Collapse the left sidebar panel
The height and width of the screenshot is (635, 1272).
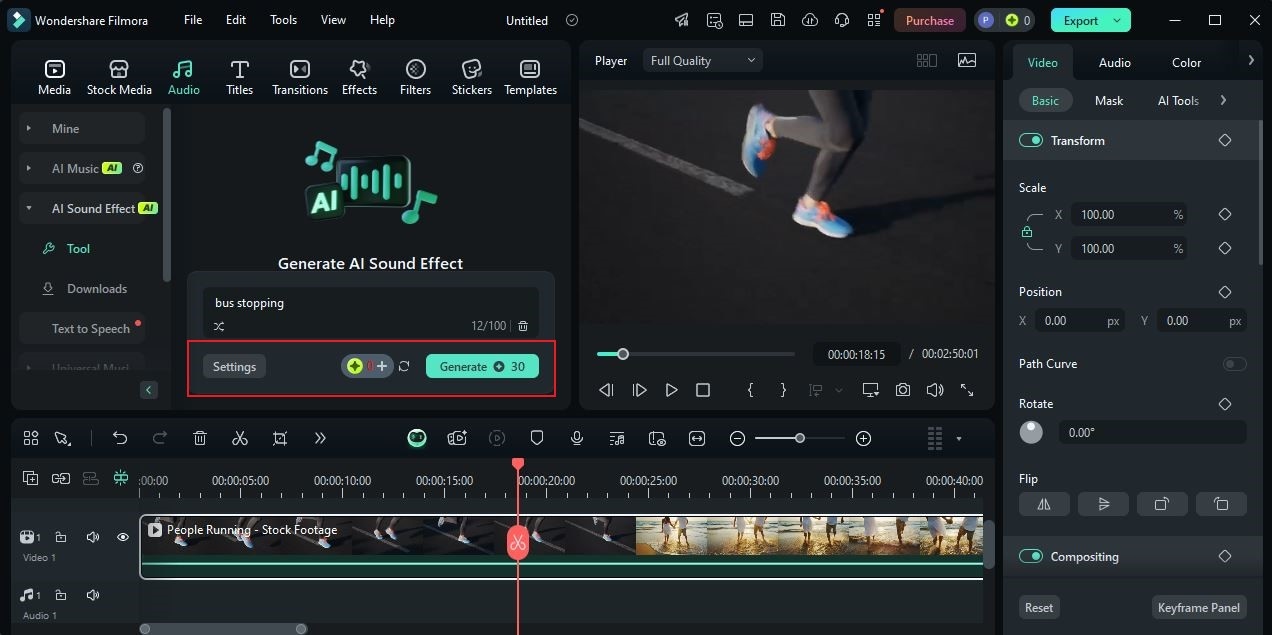point(149,390)
